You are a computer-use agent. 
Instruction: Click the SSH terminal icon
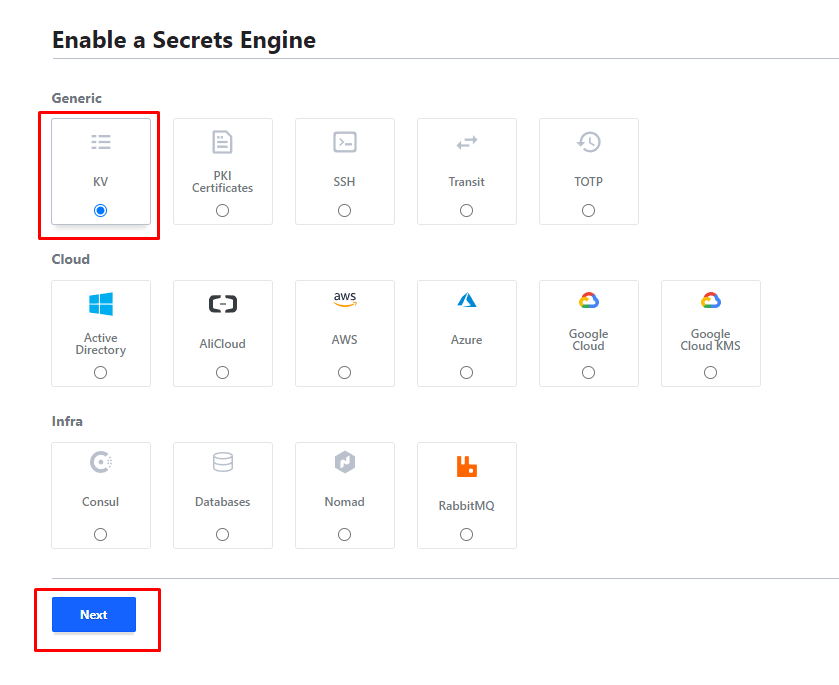(344, 142)
